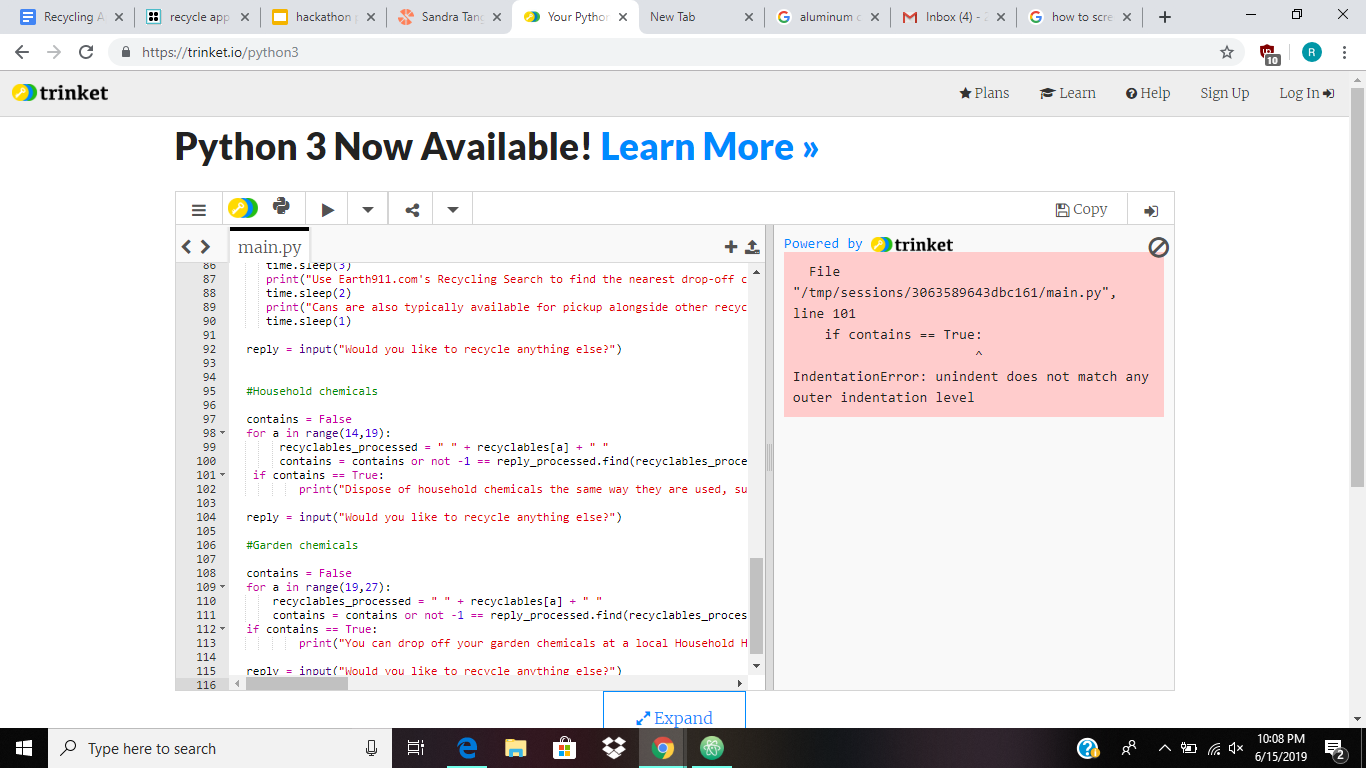Toggle the muted volume icon in system tray

point(1236,748)
